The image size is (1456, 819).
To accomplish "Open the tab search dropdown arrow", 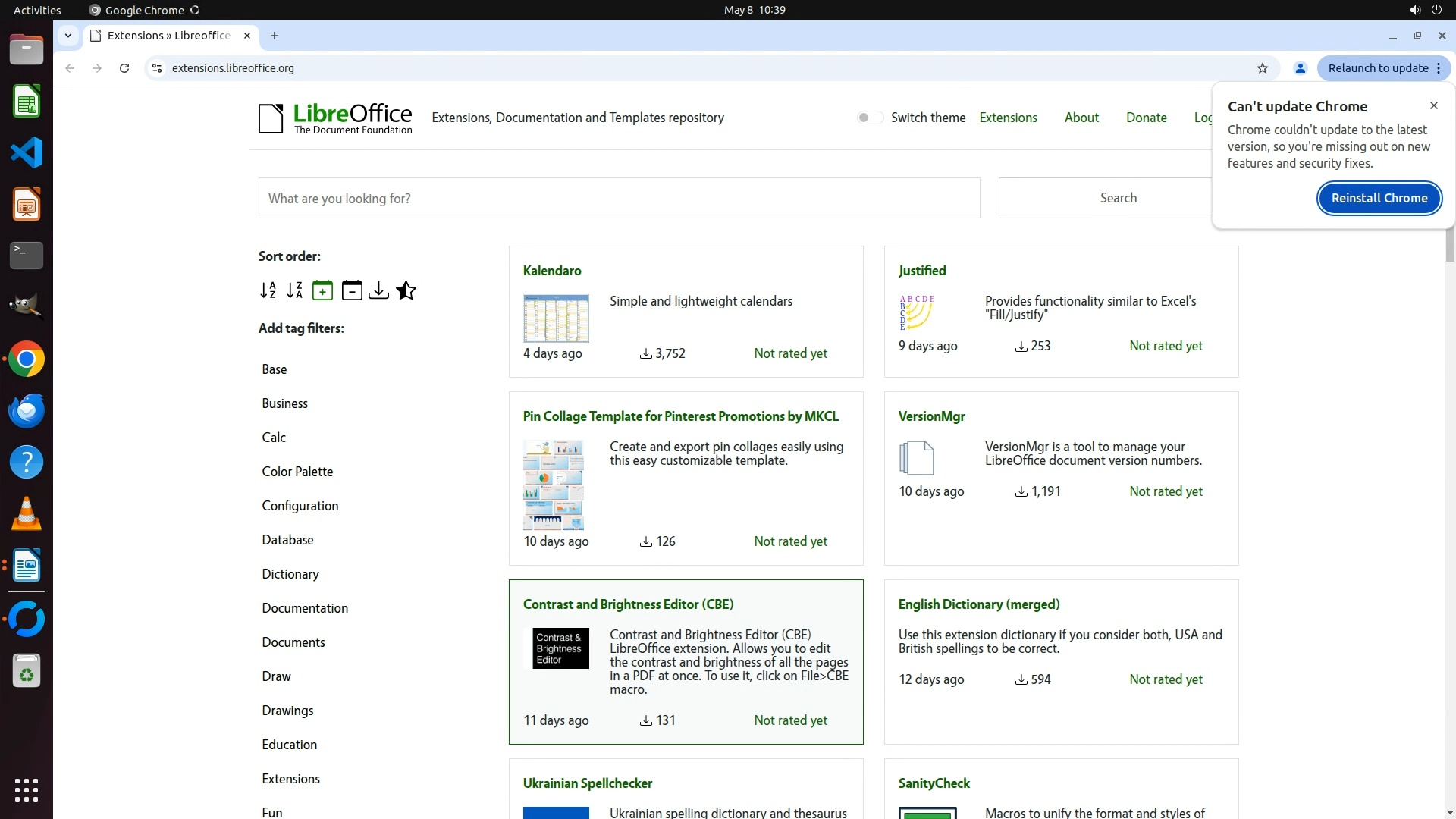I will click(68, 36).
